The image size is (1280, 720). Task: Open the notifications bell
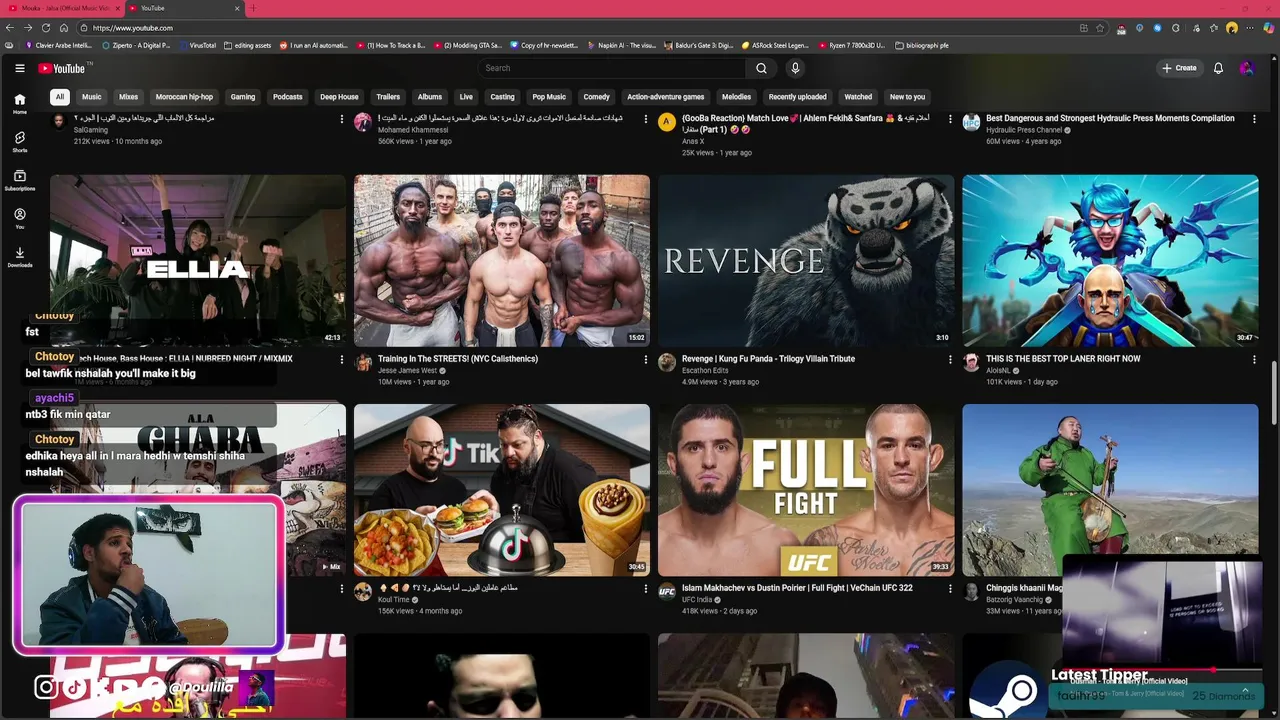click(x=1218, y=68)
